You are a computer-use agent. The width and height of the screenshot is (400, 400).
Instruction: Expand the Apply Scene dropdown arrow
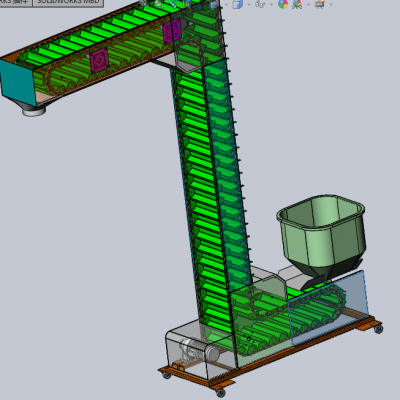308,4
